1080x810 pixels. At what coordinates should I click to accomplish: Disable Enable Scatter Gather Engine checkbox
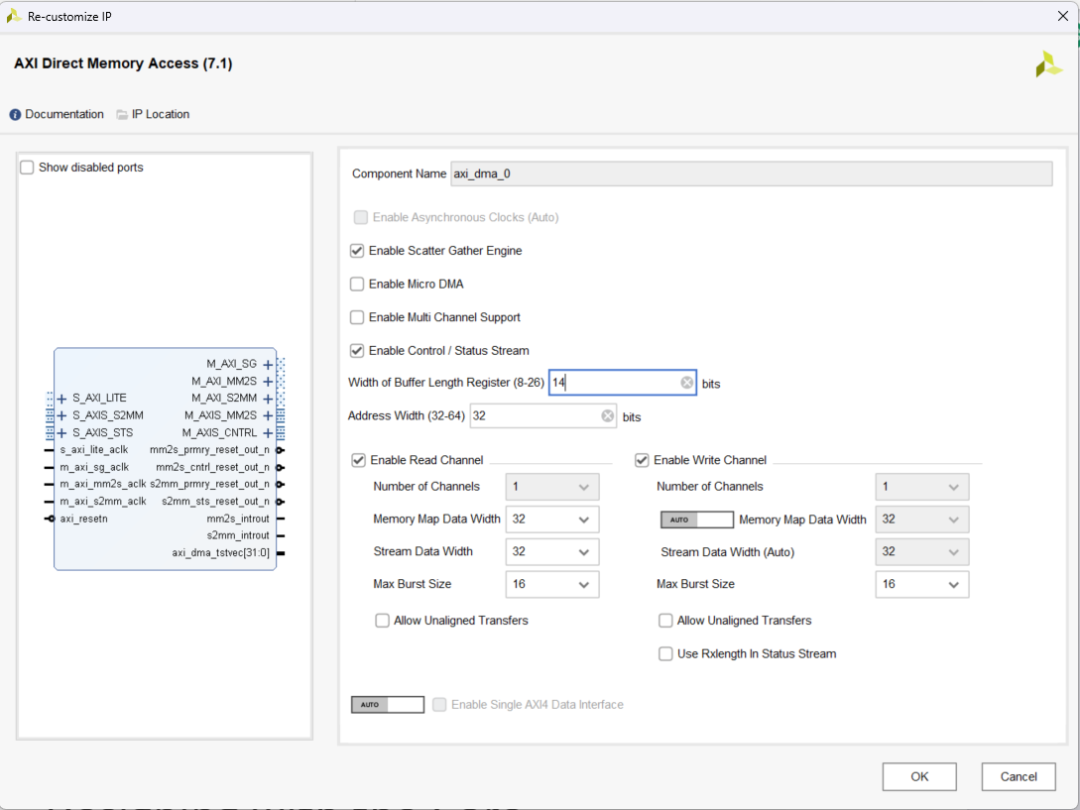point(357,251)
